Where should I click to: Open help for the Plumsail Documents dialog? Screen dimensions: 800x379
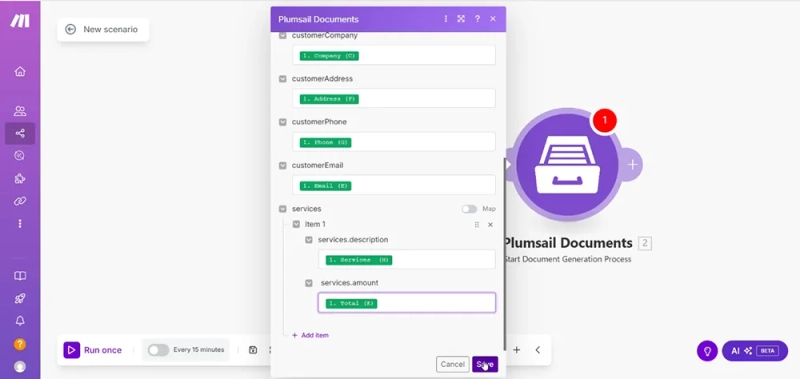click(x=477, y=19)
